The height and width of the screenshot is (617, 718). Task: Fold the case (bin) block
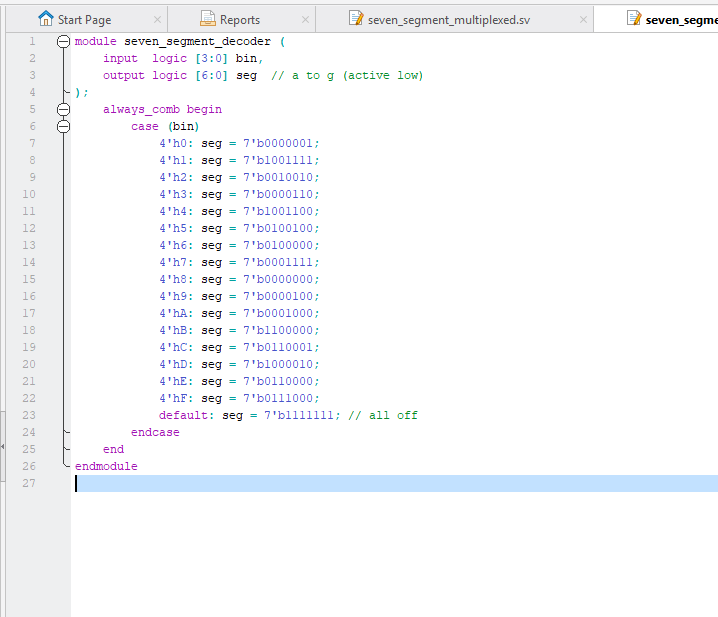pos(64,127)
